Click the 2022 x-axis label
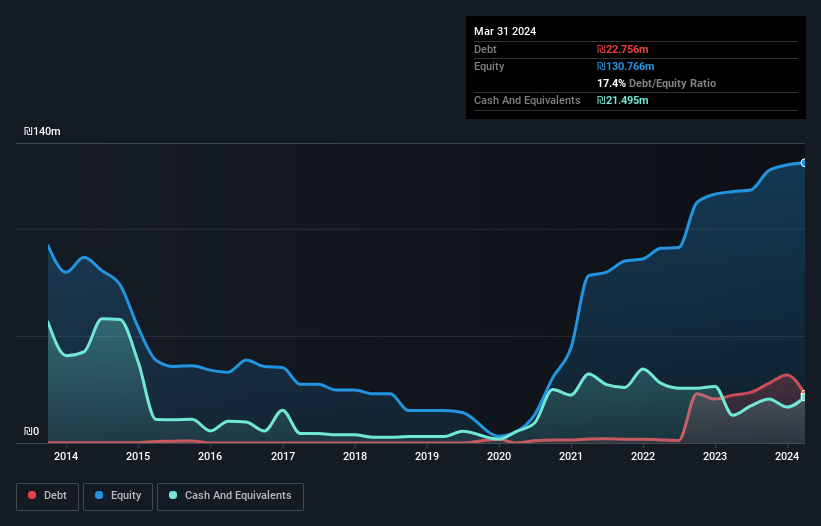The image size is (821, 526). pyautogui.click(x=643, y=456)
